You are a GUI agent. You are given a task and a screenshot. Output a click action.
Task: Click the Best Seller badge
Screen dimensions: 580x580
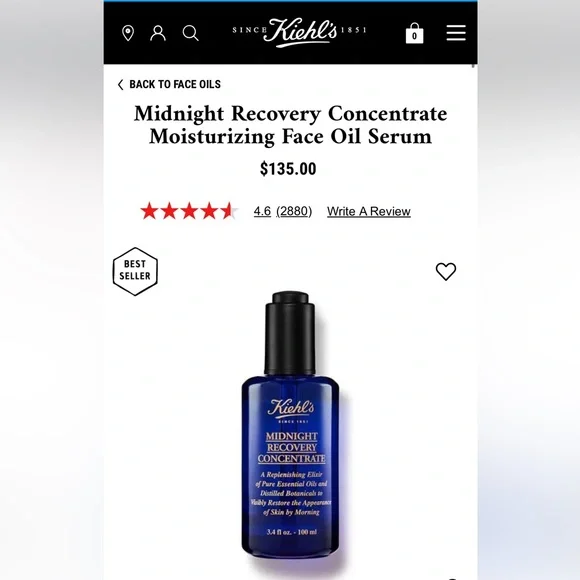[135, 272]
